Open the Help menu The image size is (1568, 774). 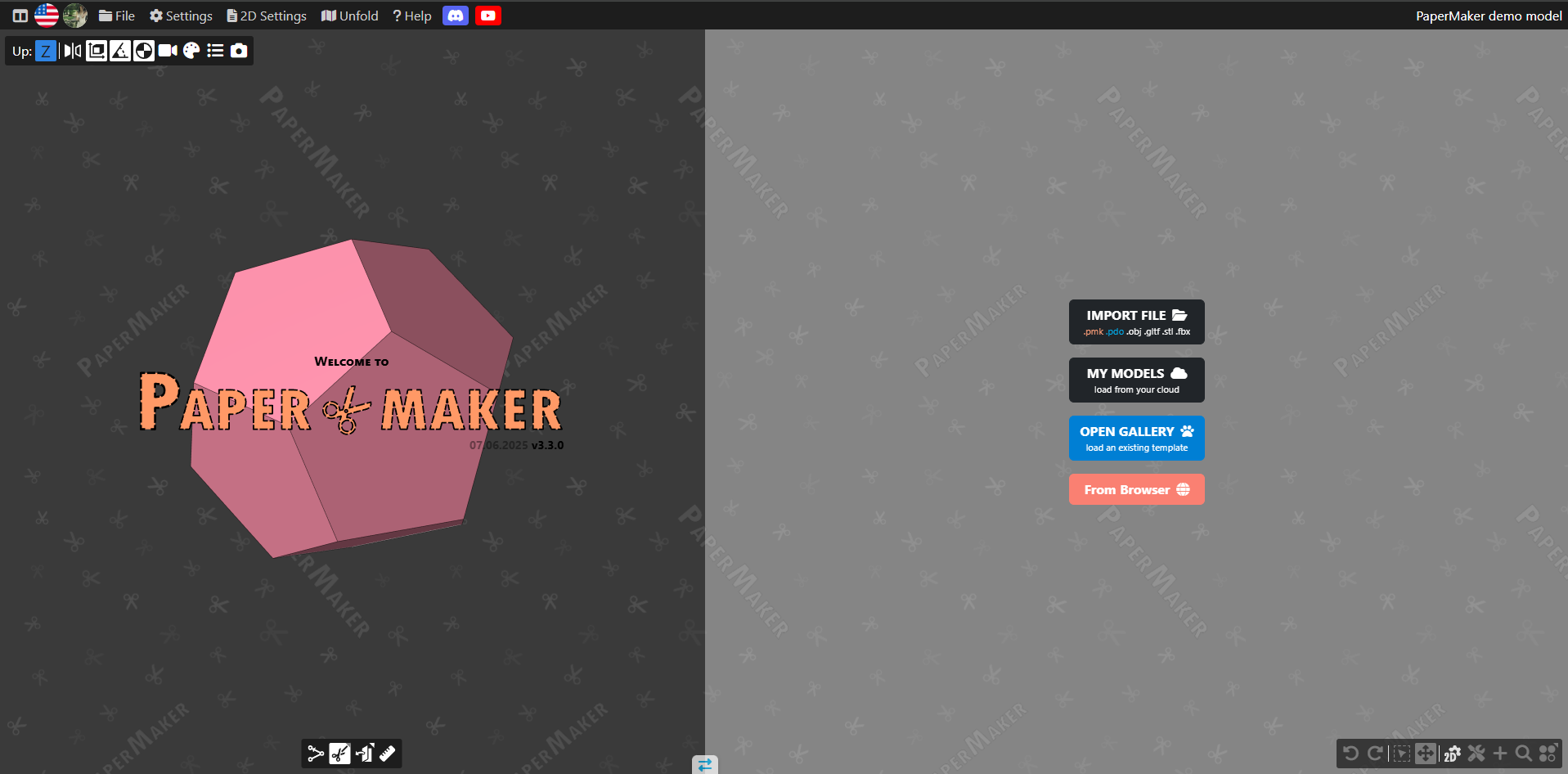(412, 16)
